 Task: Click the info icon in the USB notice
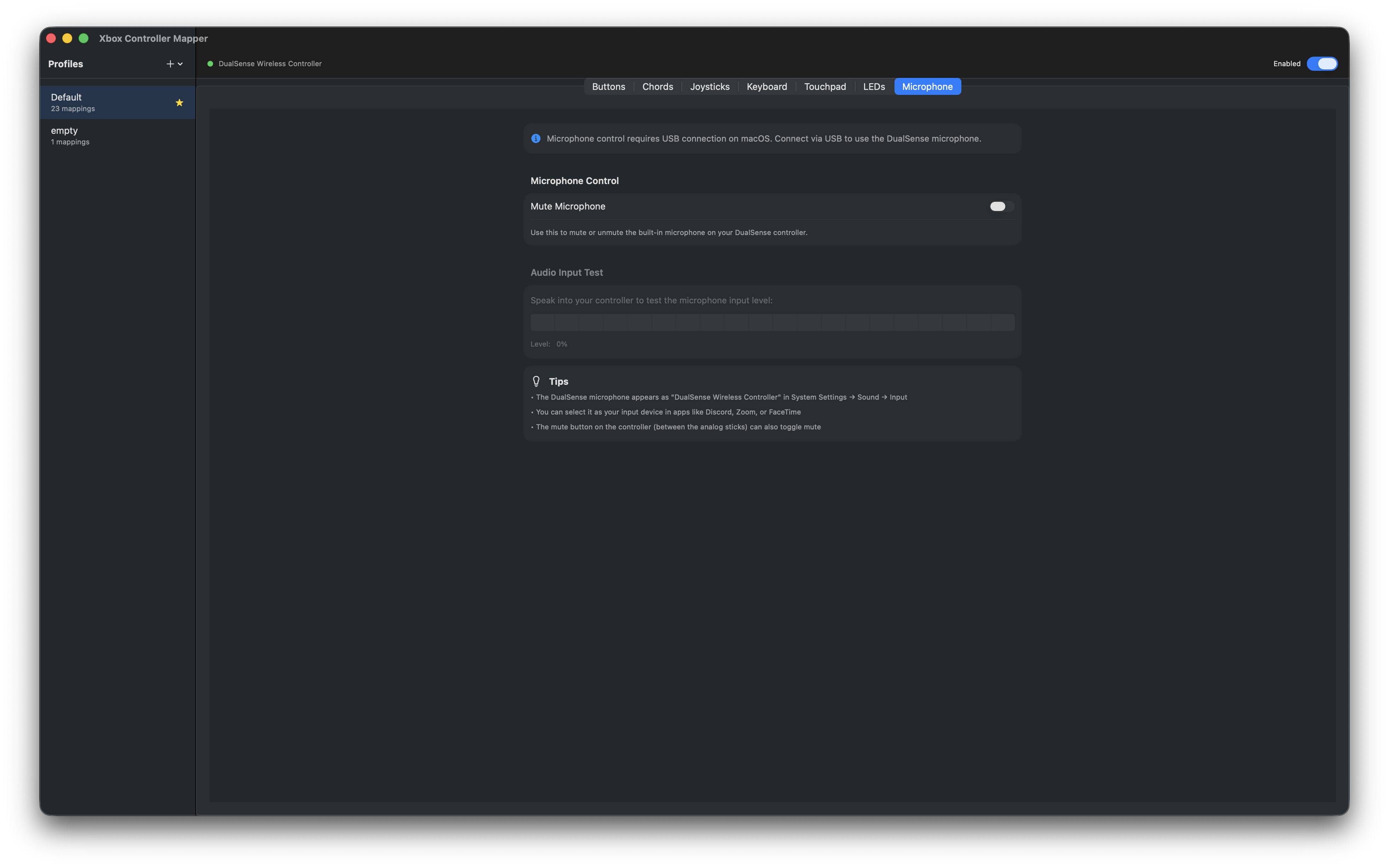click(536, 138)
